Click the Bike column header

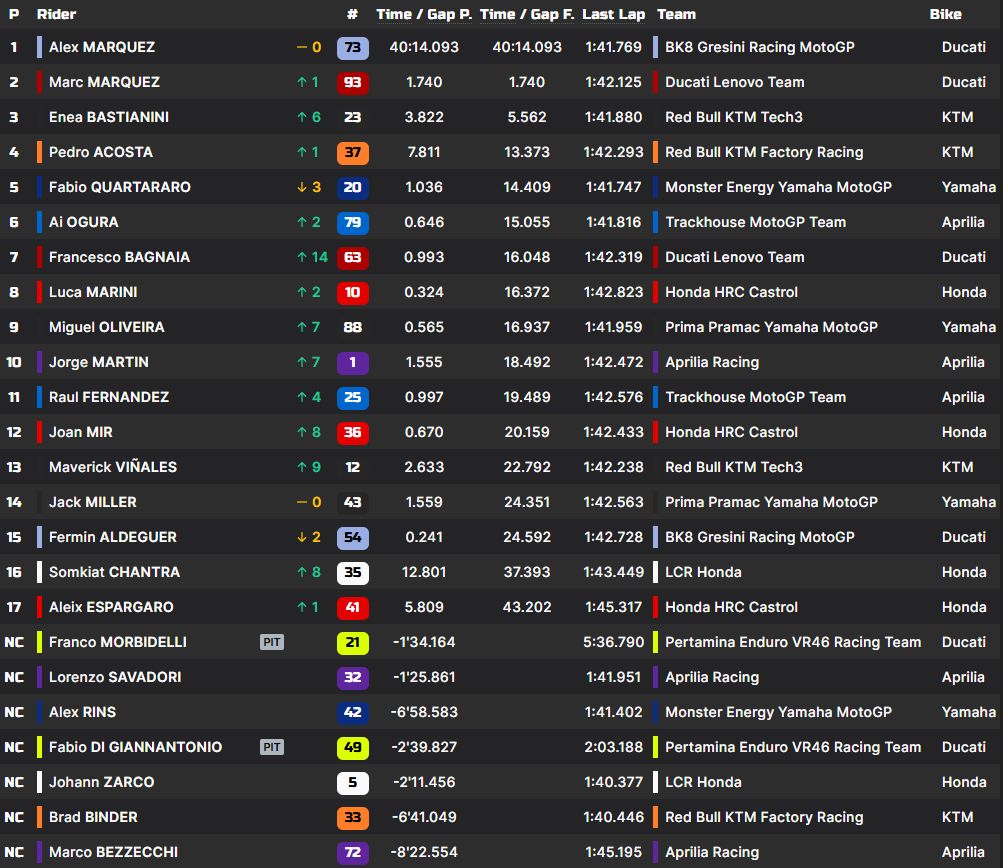945,14
